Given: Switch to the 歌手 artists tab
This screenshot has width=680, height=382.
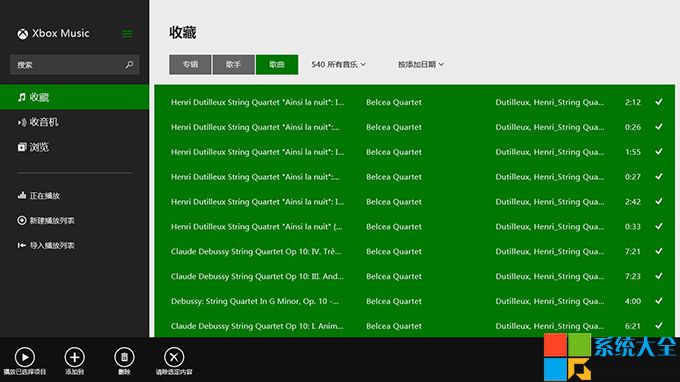Looking at the screenshot, I should click(x=233, y=65).
